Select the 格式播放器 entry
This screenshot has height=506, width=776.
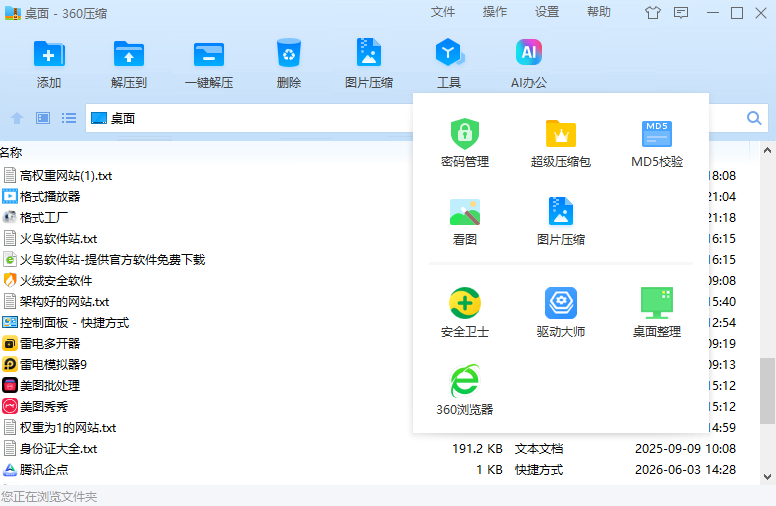(42, 197)
